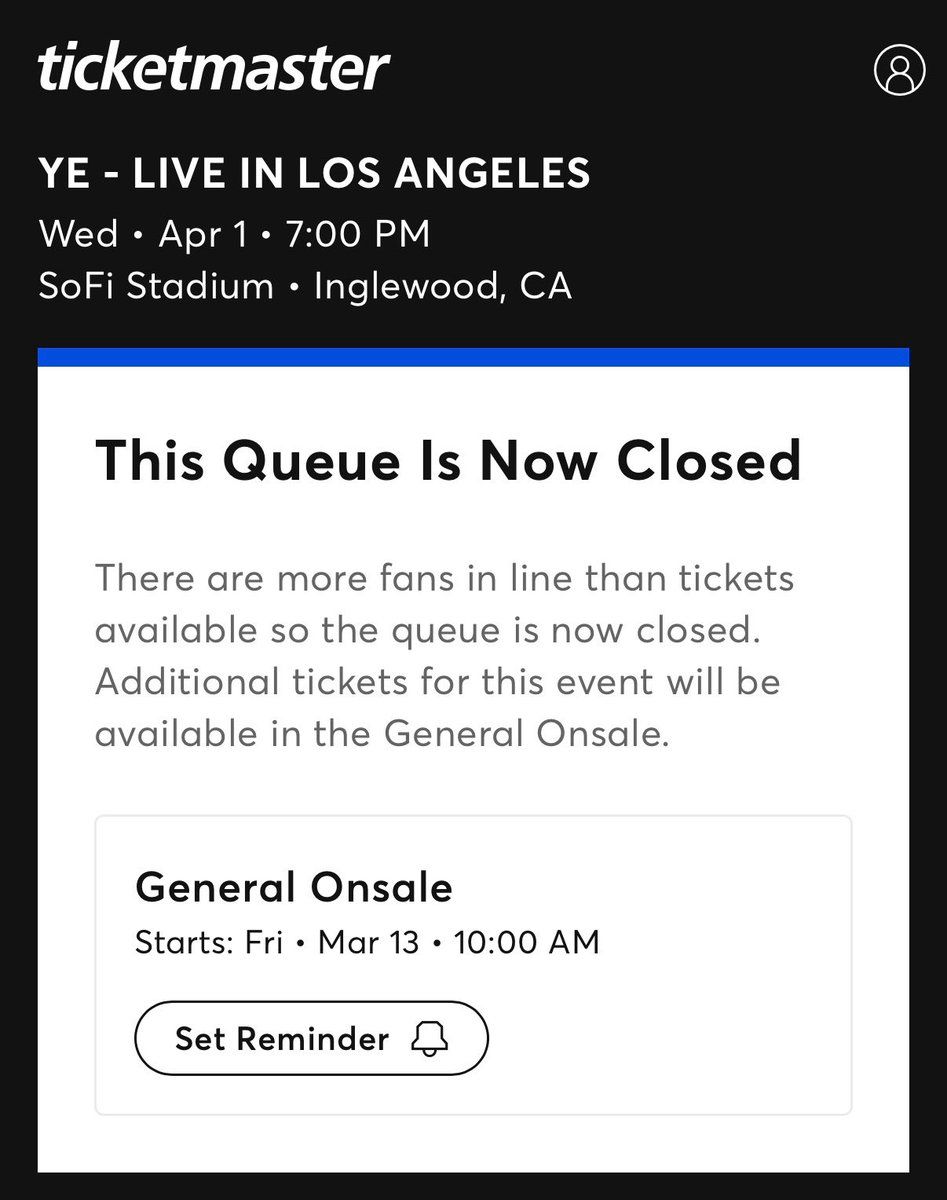This screenshot has width=947, height=1200.
Task: Click the Wed event day label
Action: (78, 234)
